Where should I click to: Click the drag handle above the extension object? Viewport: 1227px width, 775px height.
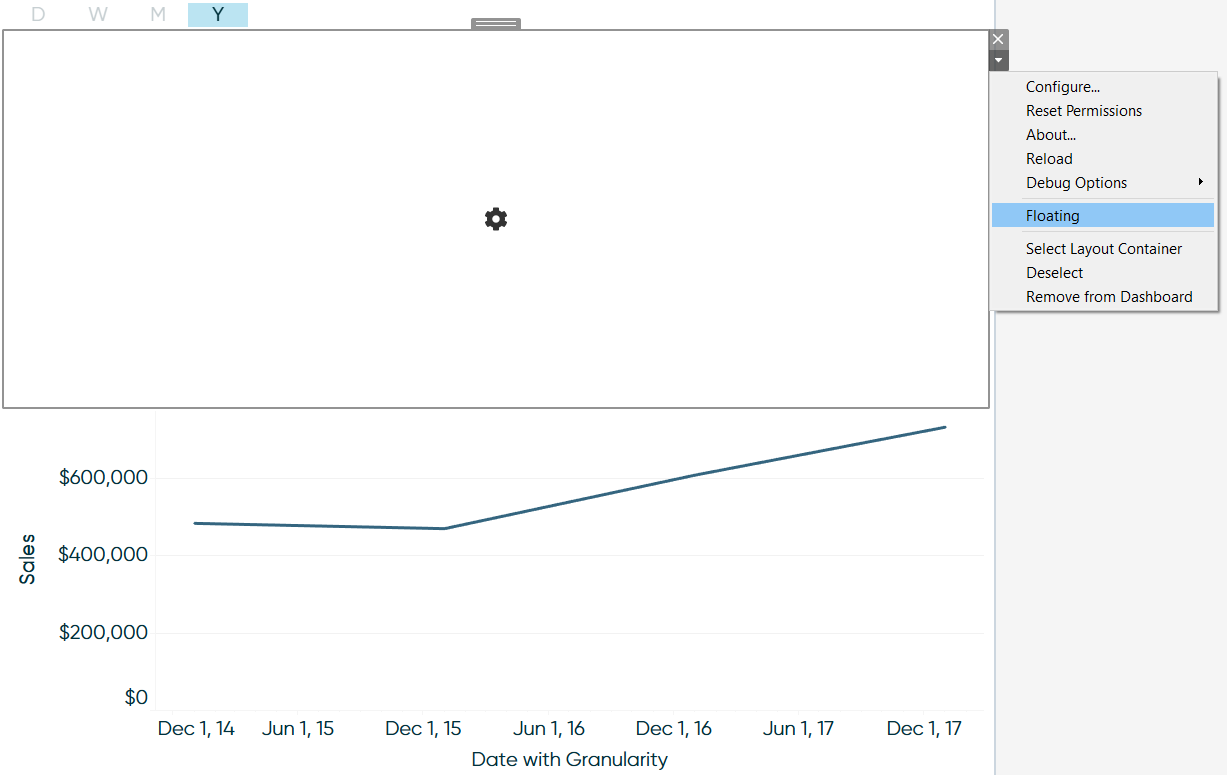[495, 22]
